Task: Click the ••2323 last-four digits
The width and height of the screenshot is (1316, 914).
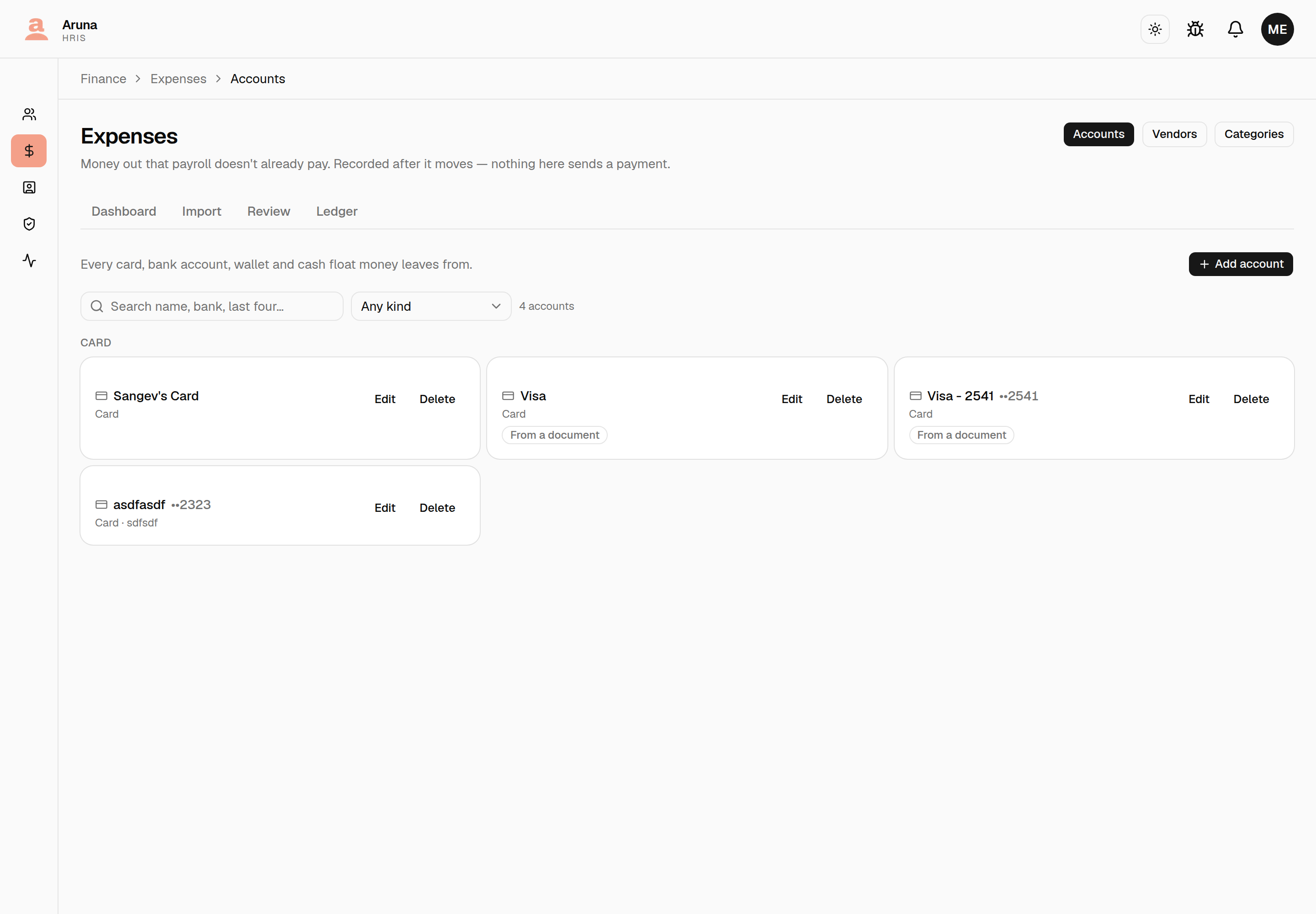Action: pyautogui.click(x=191, y=505)
